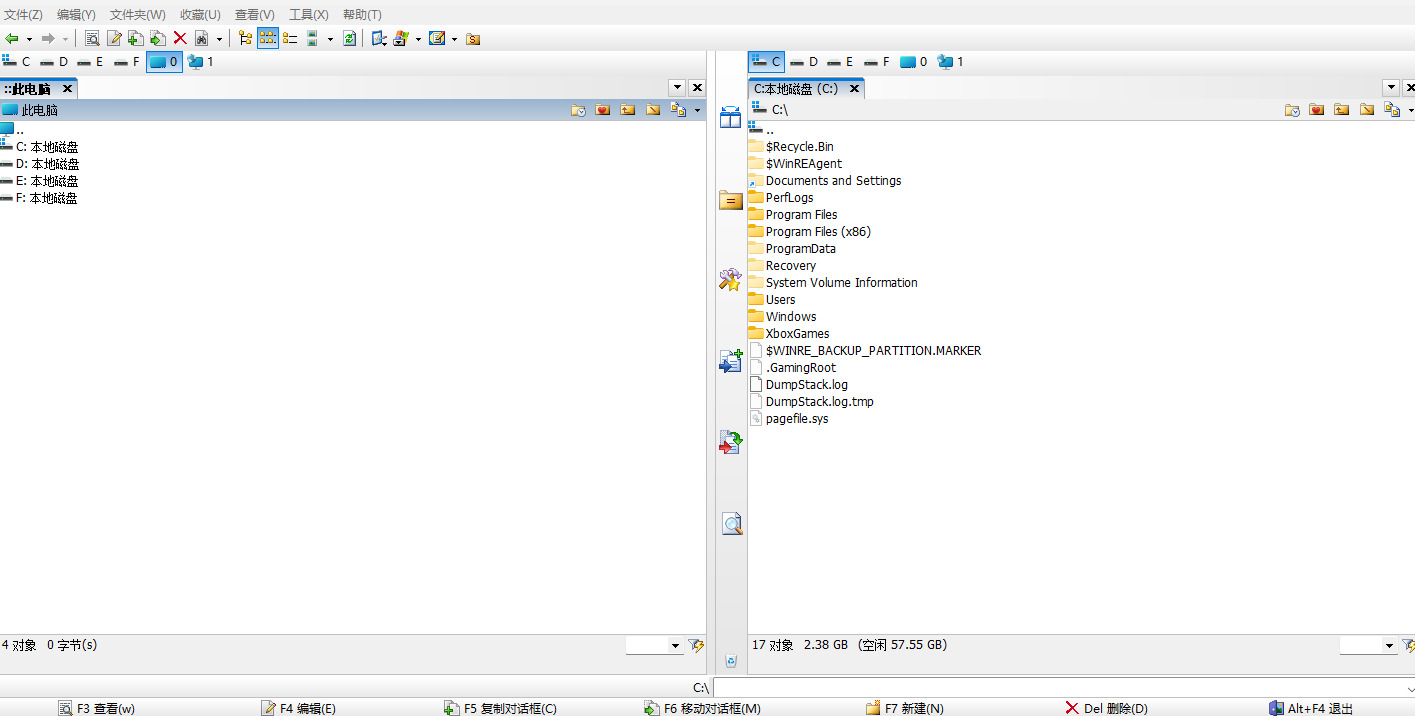Click the folder tree view icon
Image resolution: width=1415 pixels, height=716 pixels.
(x=245, y=38)
